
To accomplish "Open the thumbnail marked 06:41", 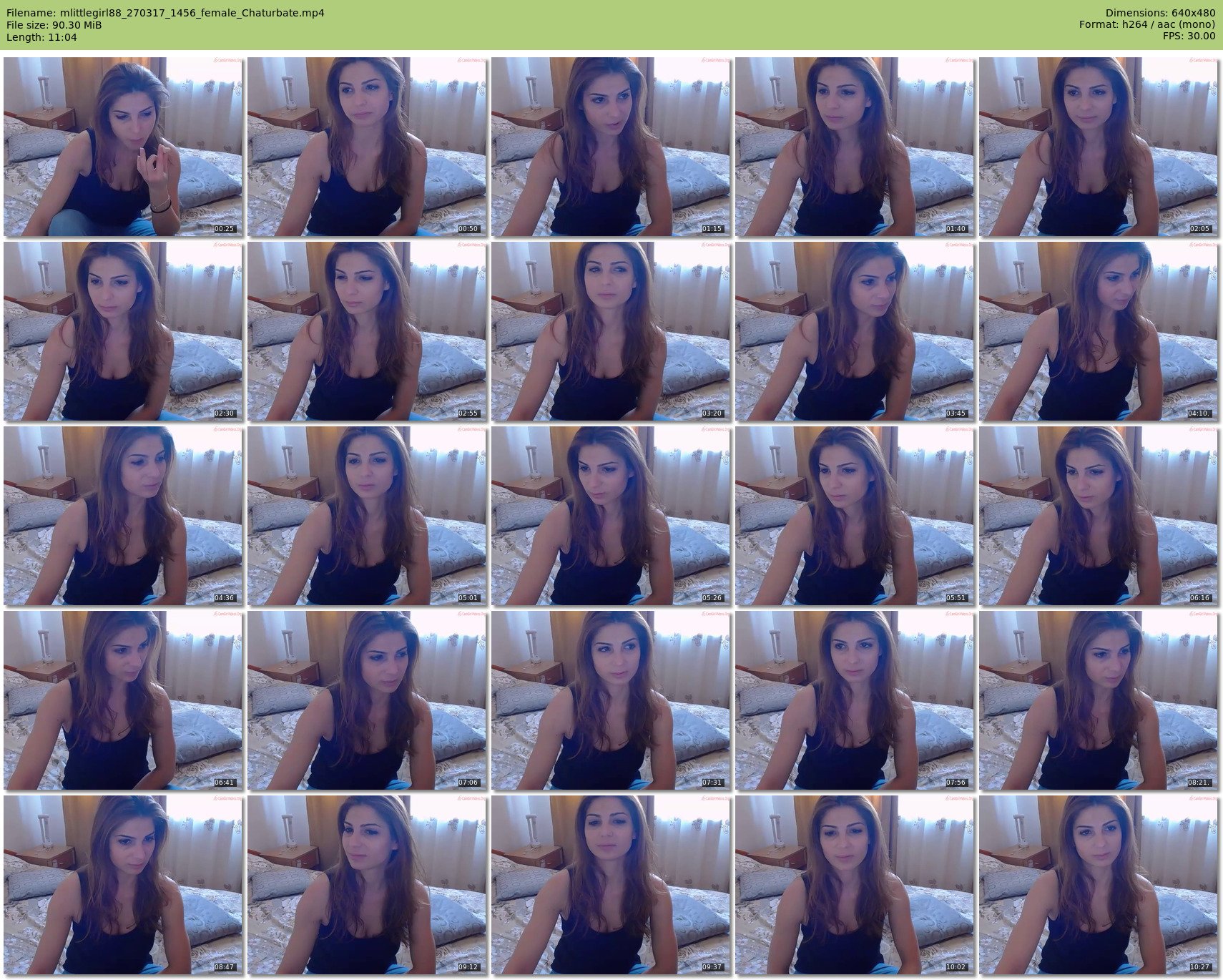I will point(122,700).
